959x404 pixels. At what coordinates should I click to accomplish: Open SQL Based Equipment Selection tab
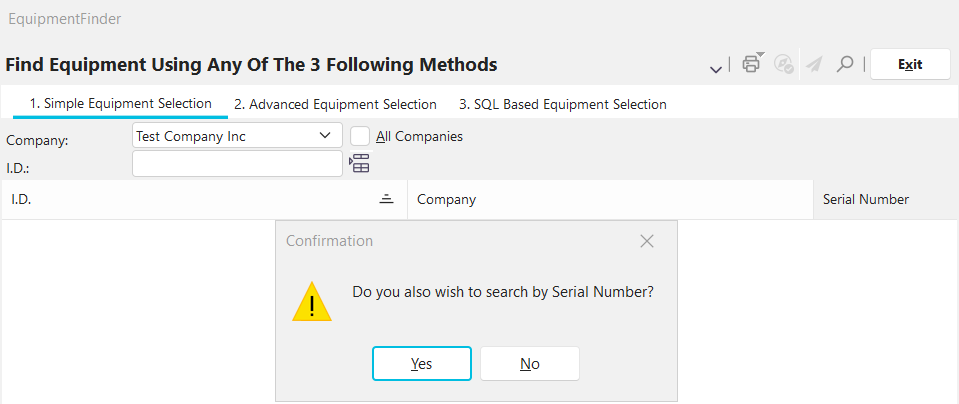click(x=562, y=104)
